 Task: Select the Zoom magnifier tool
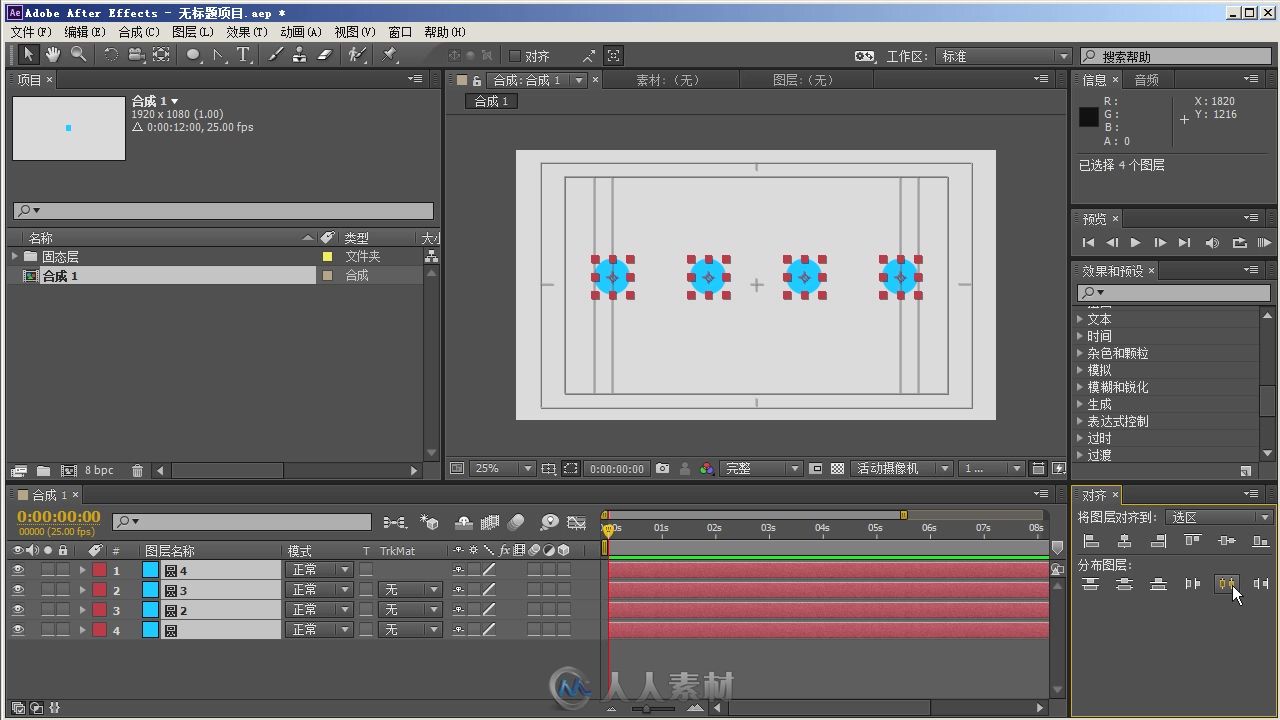78,55
